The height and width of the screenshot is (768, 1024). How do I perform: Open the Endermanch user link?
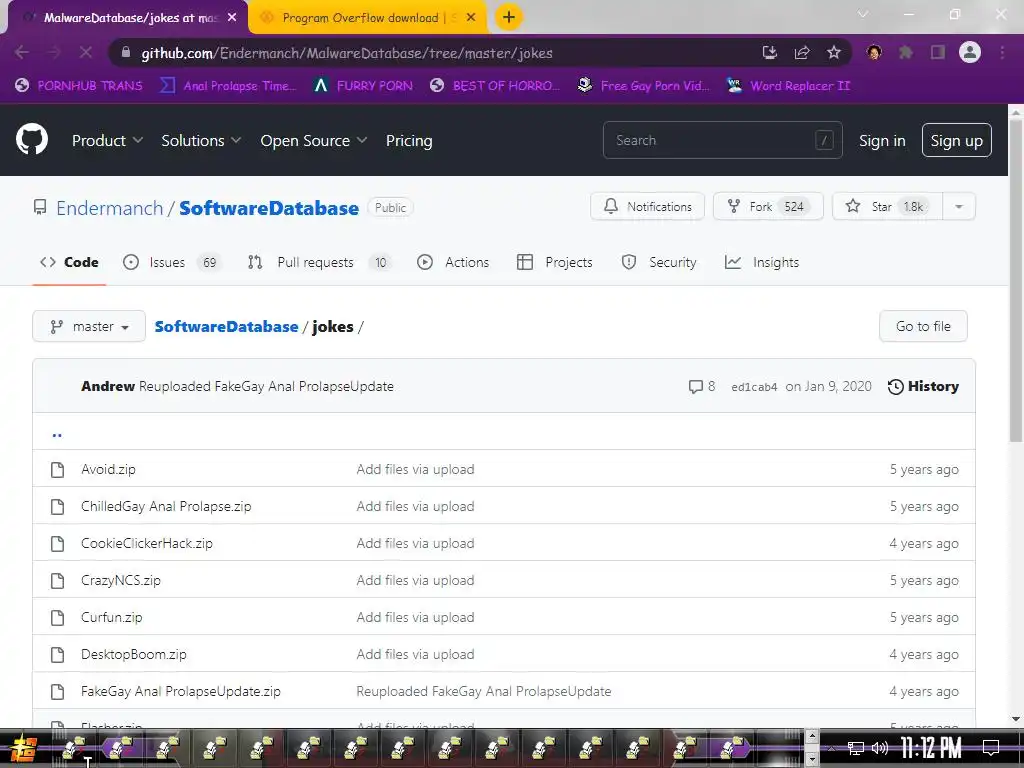tap(109, 208)
